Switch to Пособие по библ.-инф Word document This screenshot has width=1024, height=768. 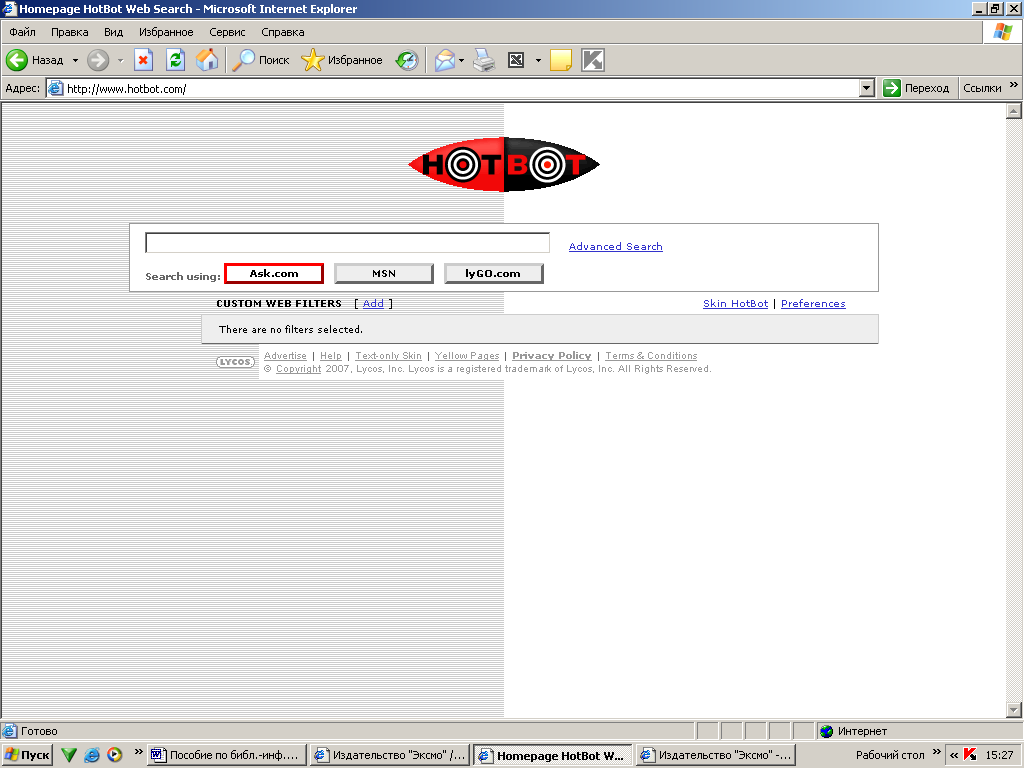click(227, 755)
